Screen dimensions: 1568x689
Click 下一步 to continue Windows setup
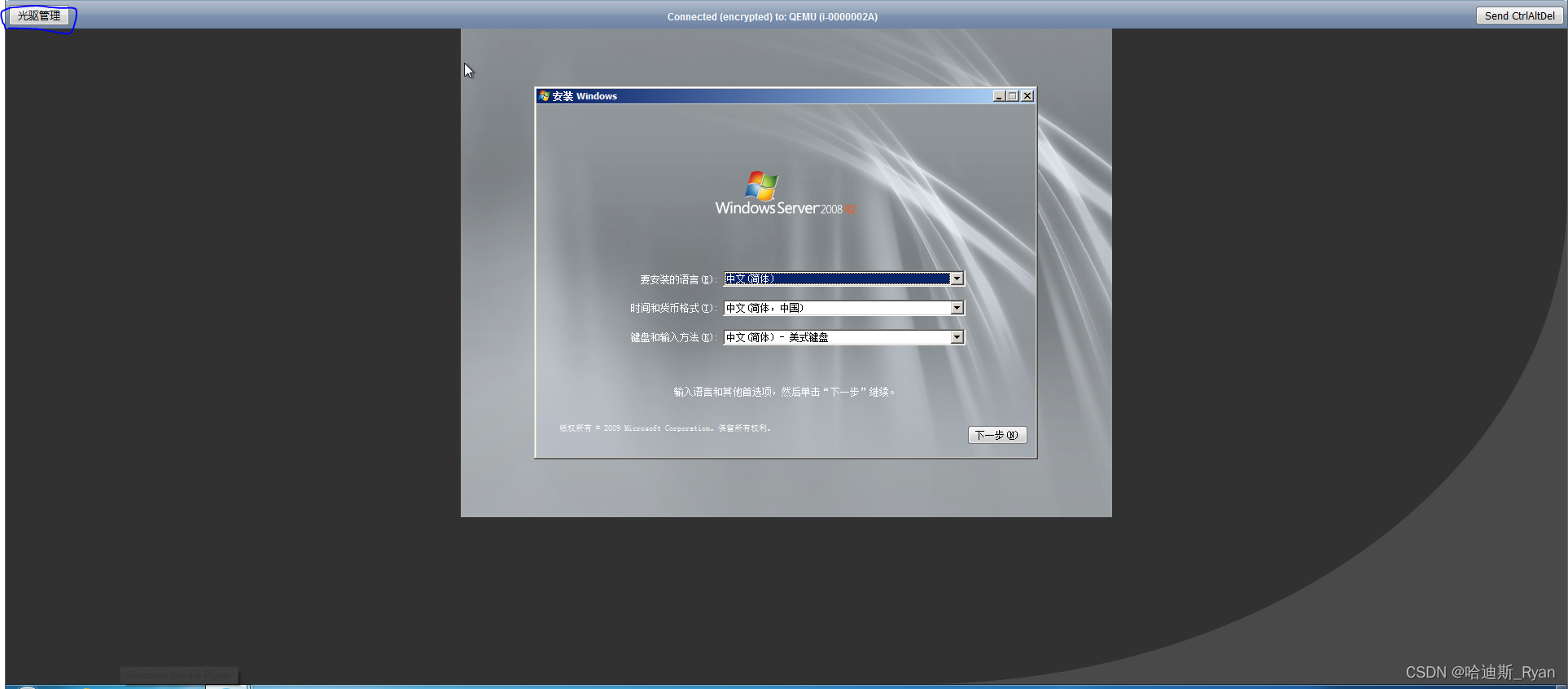(997, 435)
